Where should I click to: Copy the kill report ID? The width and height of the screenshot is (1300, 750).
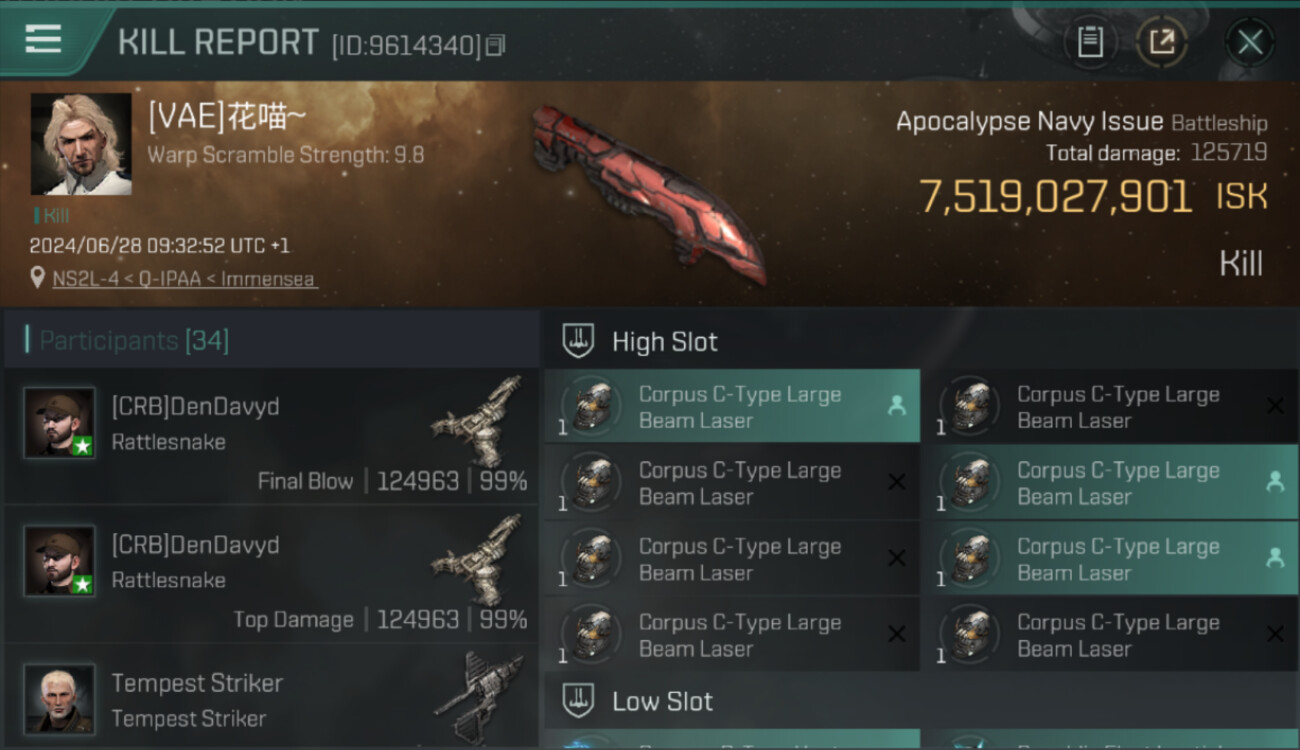point(496,45)
